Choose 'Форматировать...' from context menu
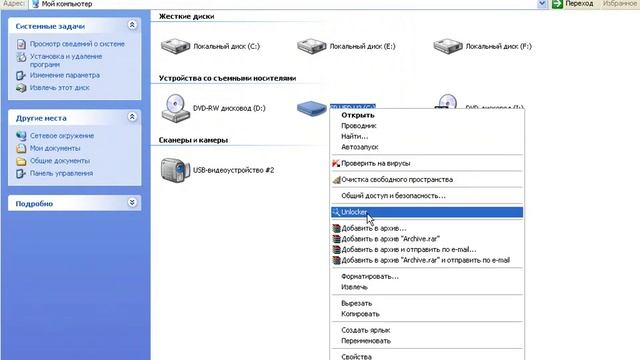Screen dimensions: 640x360 427,277
